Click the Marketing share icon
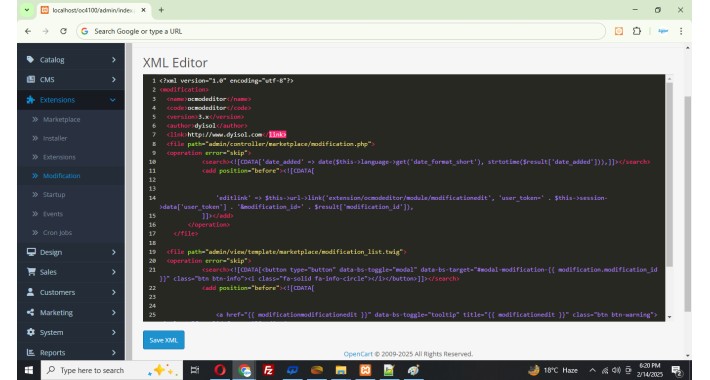 pos(30,312)
